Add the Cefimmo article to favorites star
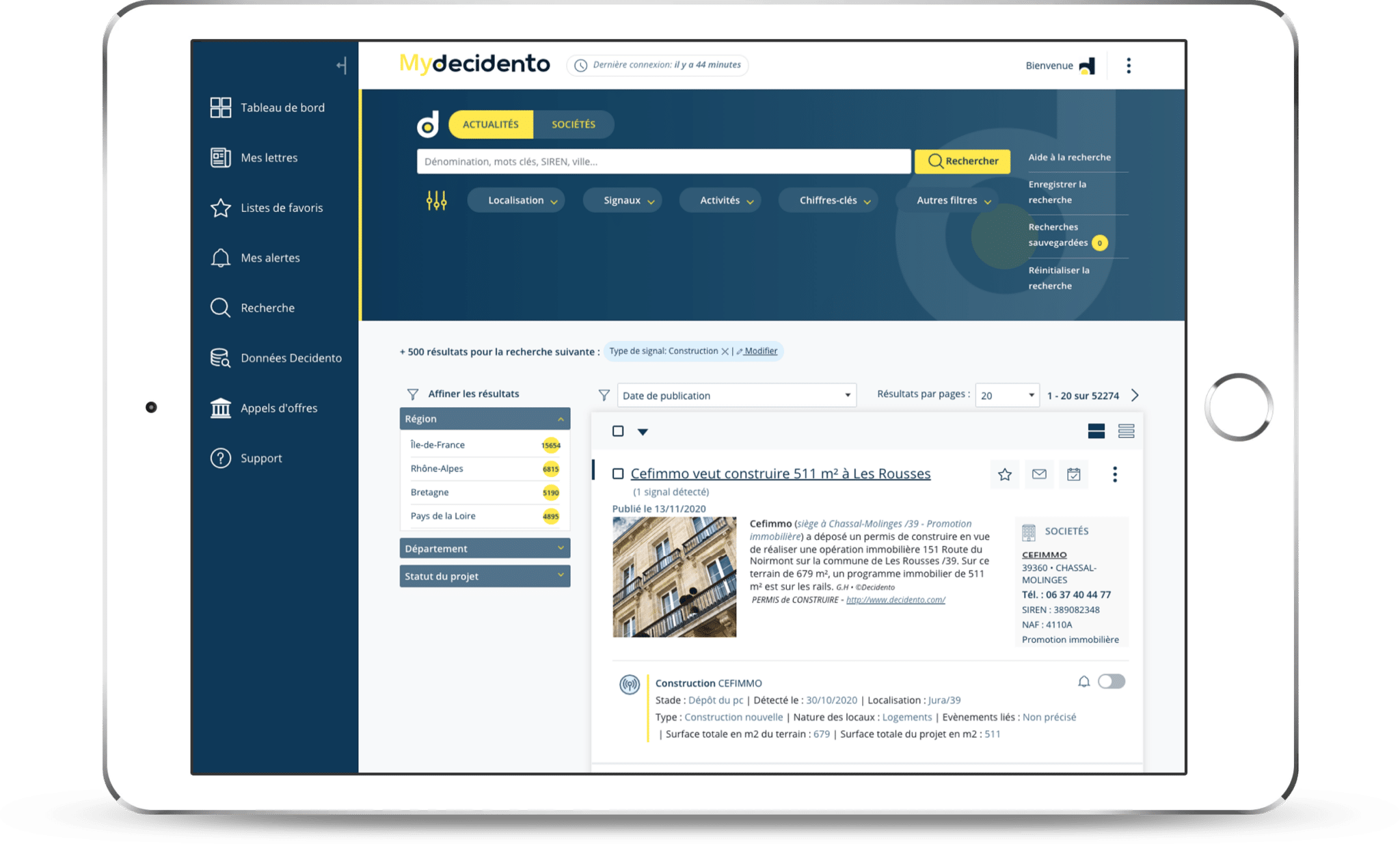The width and height of the screenshot is (1400, 844). point(1004,474)
